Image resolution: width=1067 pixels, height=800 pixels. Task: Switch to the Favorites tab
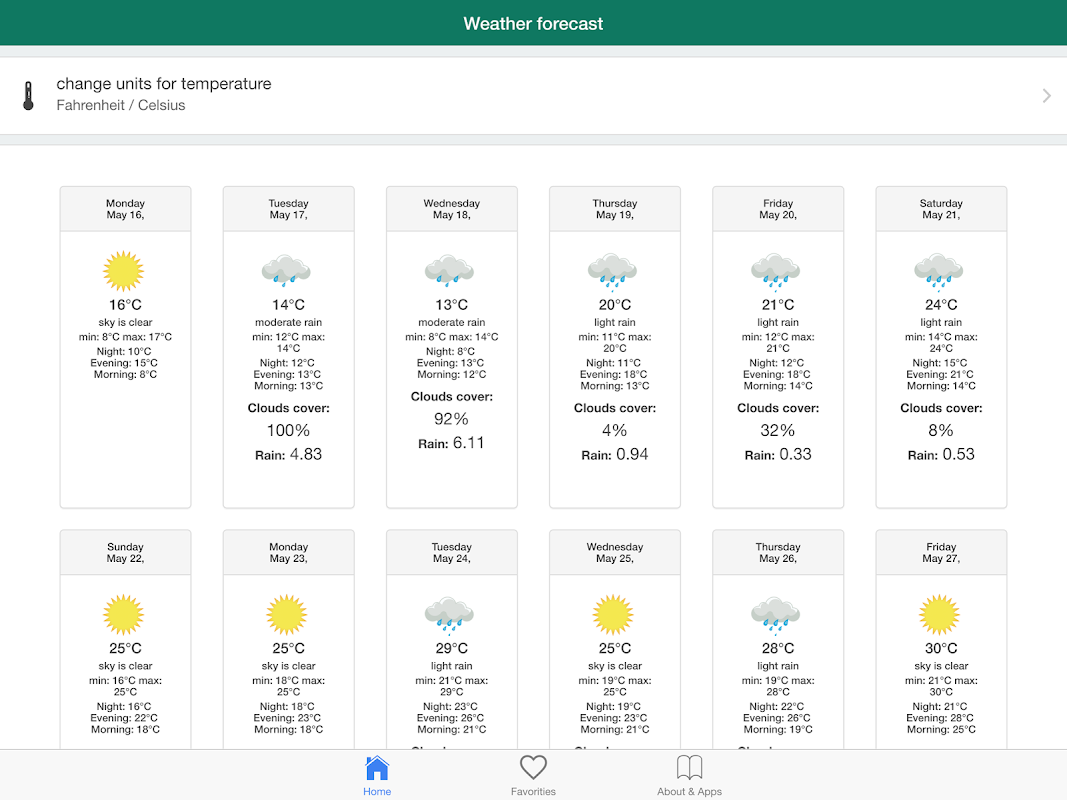(x=534, y=776)
